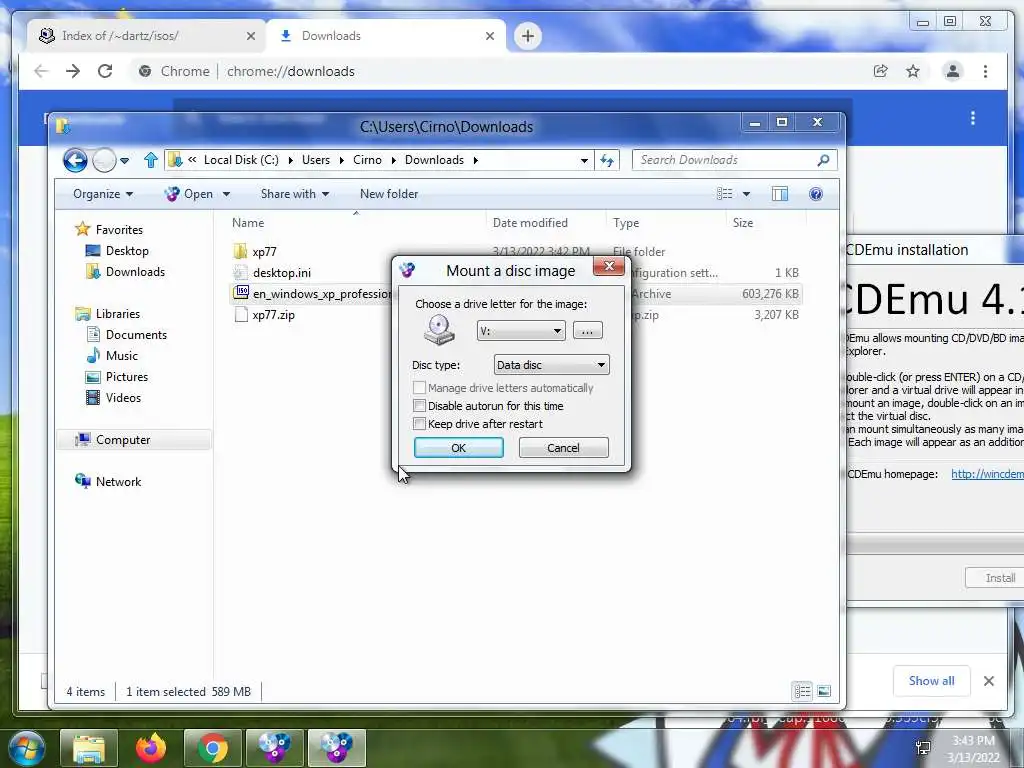Open the drive letter V: dropdown
This screenshot has height=768, width=1024.
click(520, 330)
